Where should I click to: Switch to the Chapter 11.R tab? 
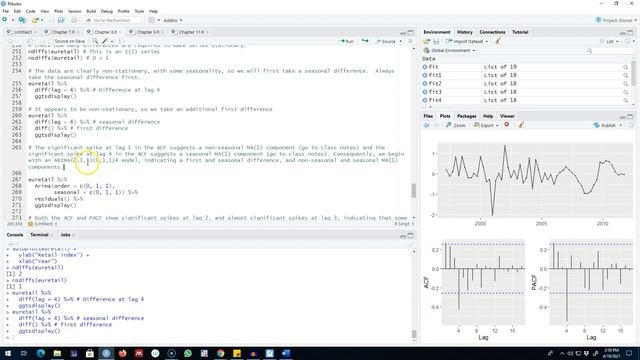point(191,32)
